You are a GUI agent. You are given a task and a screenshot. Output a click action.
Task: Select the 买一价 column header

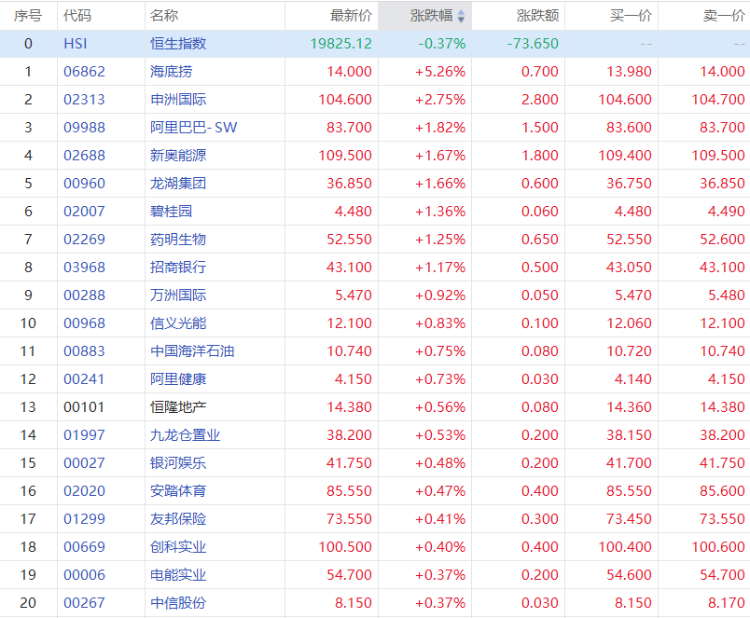pyautogui.click(x=631, y=16)
